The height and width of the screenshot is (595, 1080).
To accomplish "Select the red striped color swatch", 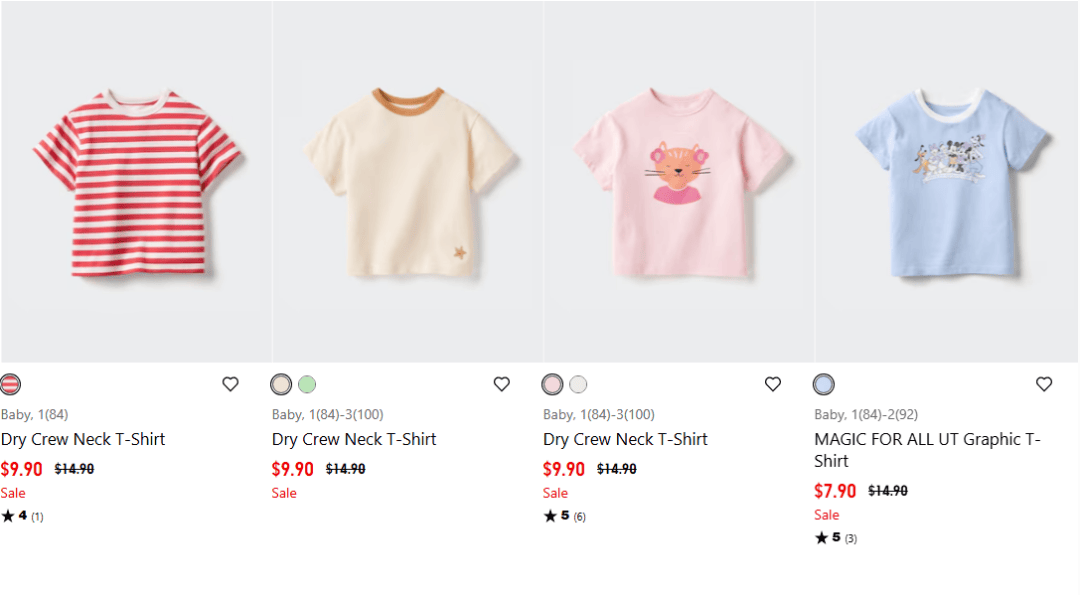I will click(10, 384).
